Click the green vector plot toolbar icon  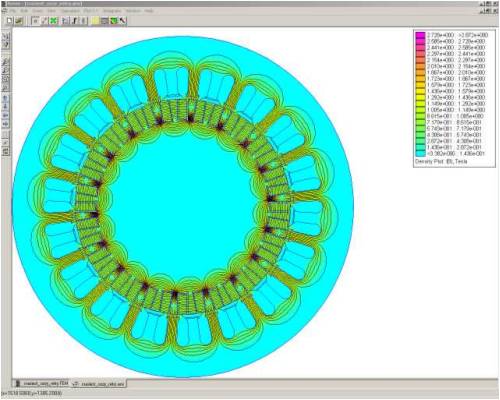(x=114, y=21)
